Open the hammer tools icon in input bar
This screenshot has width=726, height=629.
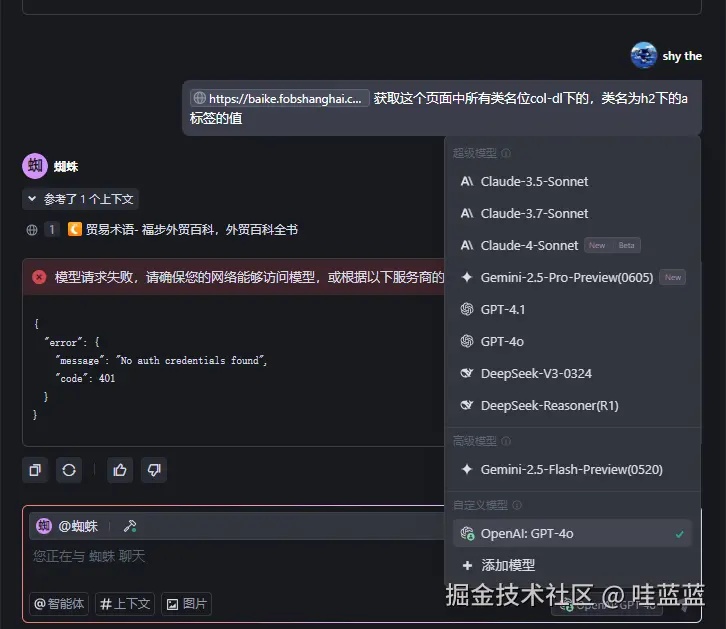(129, 526)
